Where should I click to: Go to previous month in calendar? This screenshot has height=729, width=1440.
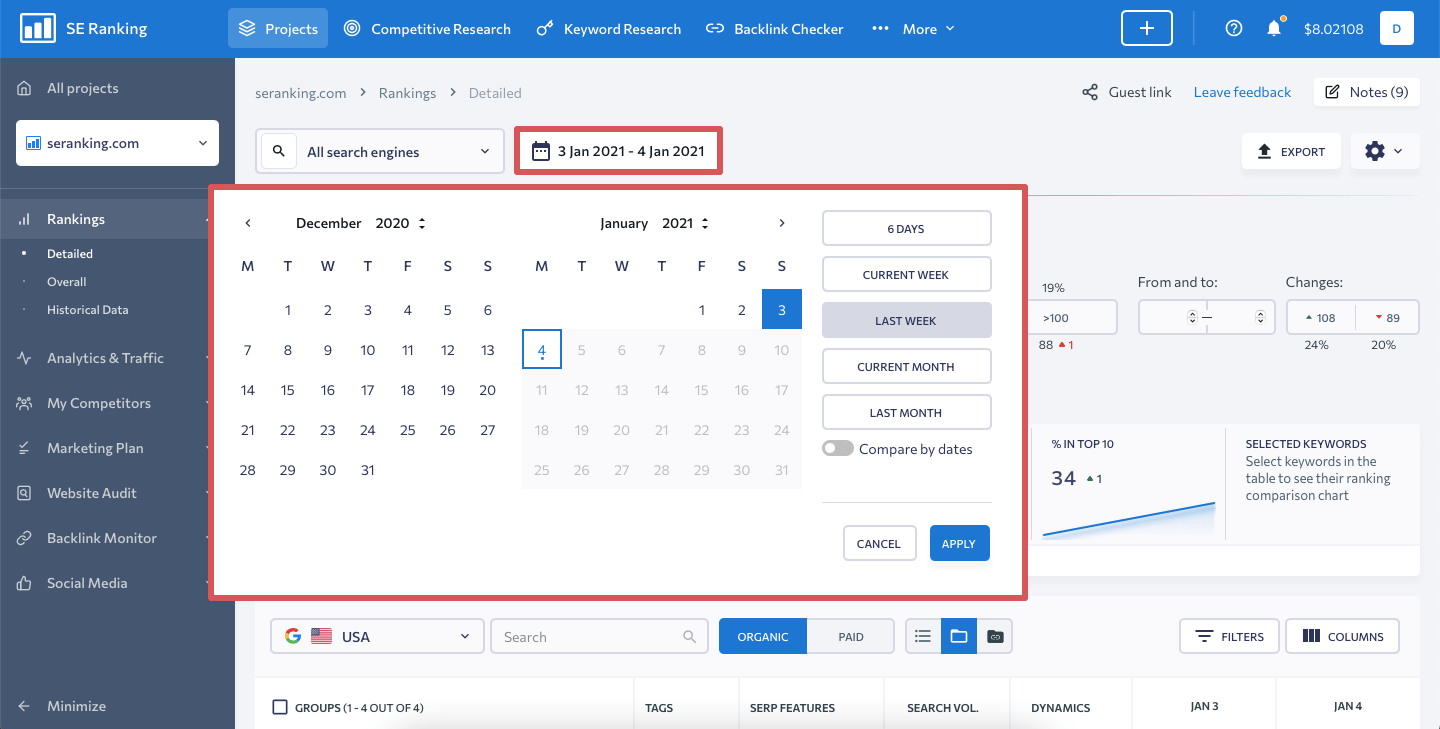[248, 223]
